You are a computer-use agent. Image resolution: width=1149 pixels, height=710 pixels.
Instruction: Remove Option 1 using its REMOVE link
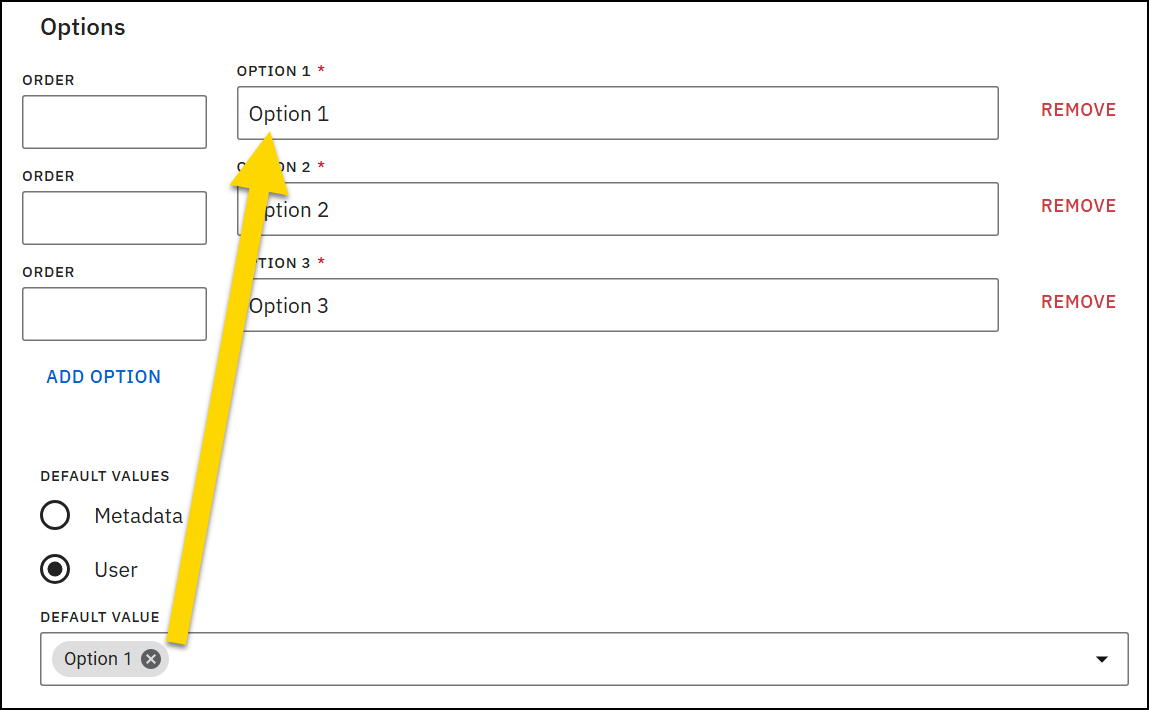[1078, 110]
